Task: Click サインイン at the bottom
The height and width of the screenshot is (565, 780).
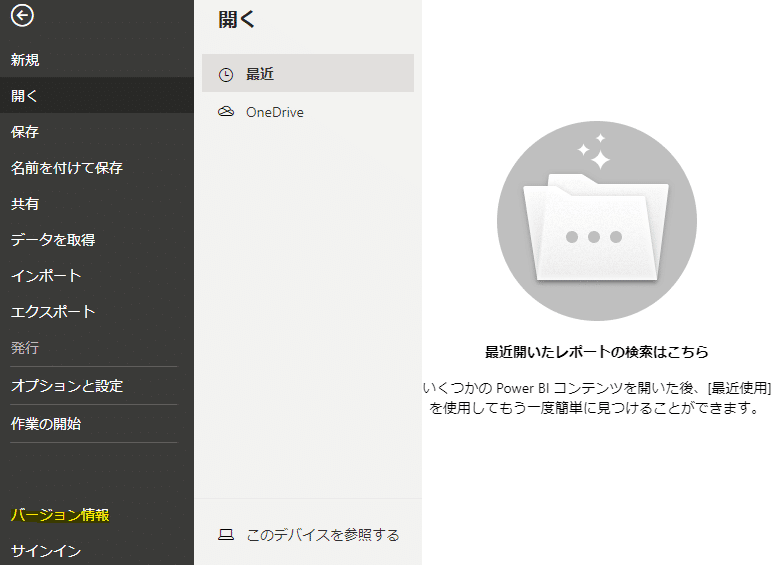Action: [97, 550]
